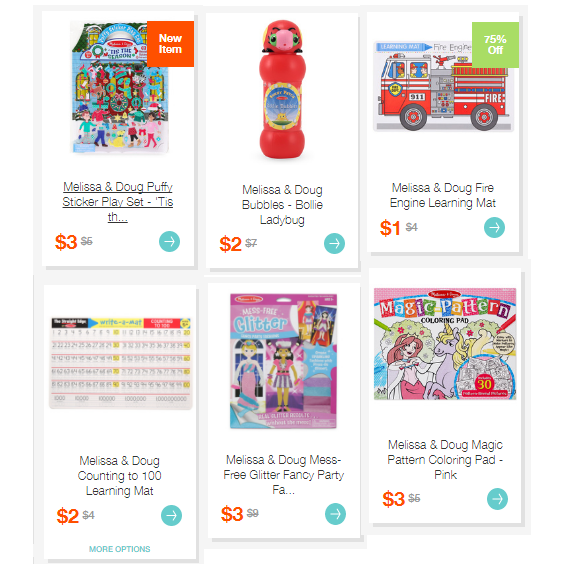Select the 'Tis the Season sticker set image

[120, 87]
